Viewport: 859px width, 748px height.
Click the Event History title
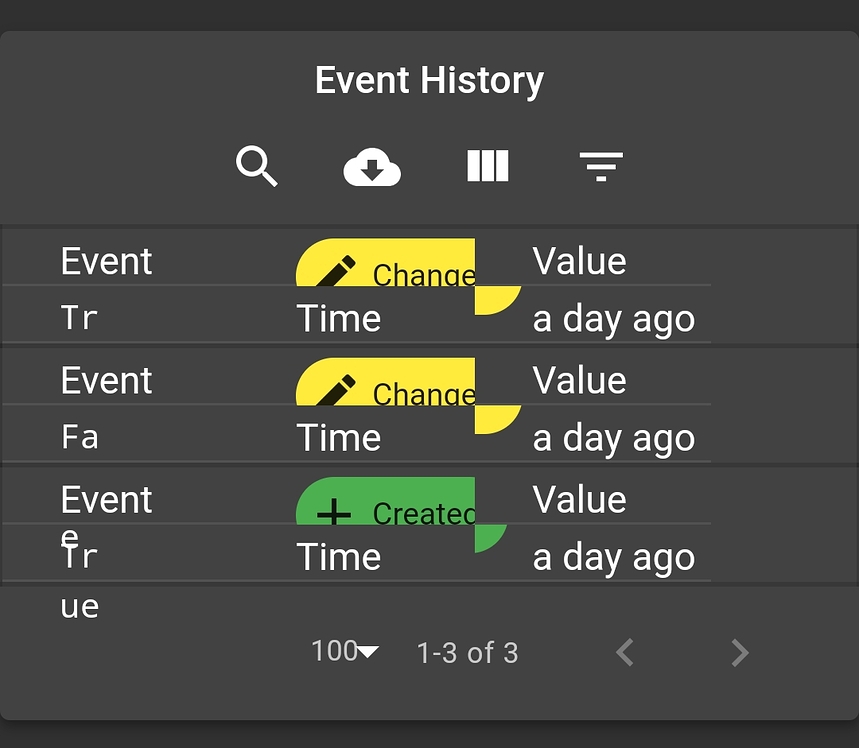point(429,81)
